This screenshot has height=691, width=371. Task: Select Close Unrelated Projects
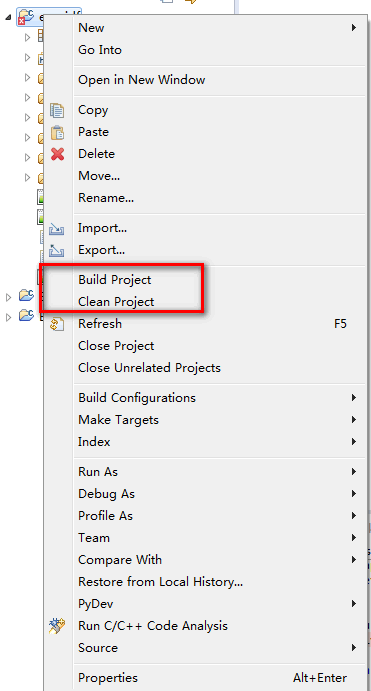[149, 368]
